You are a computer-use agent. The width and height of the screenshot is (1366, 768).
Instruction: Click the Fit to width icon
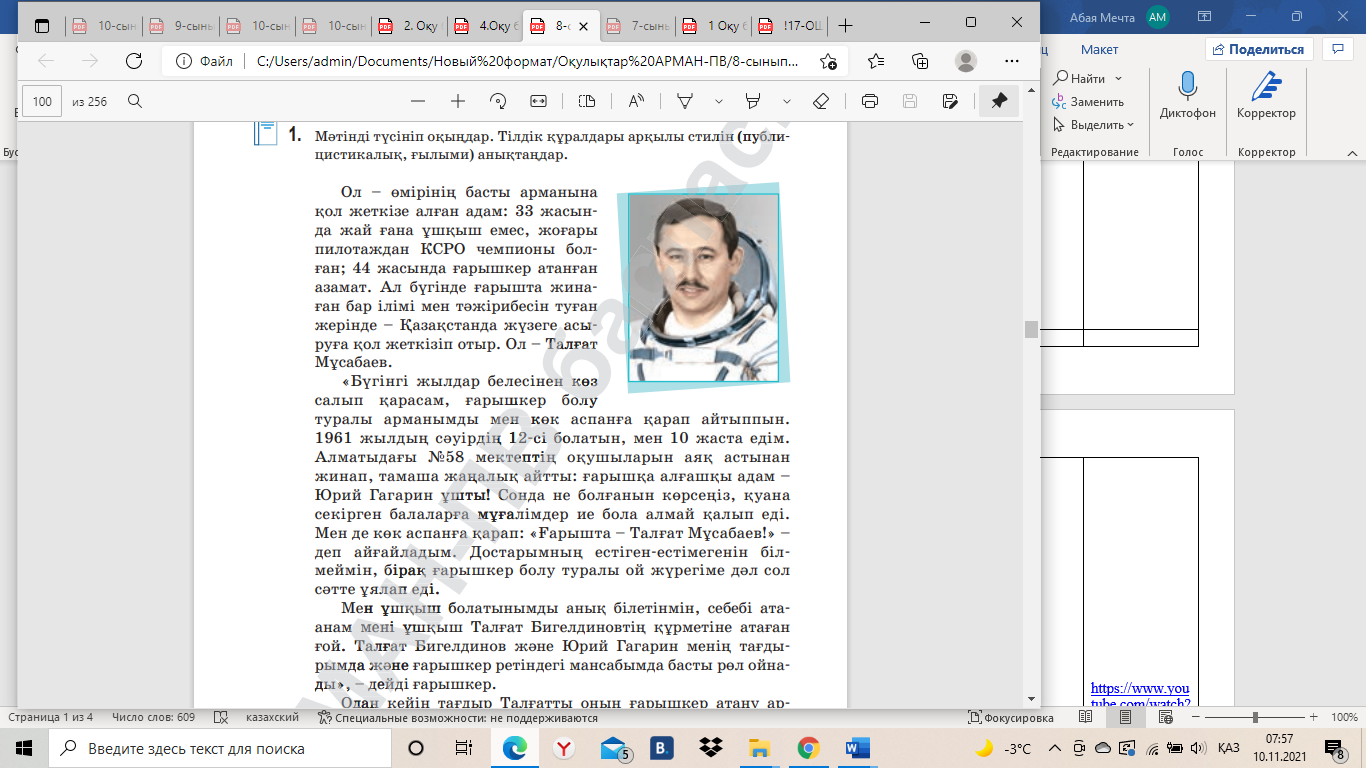(x=538, y=101)
